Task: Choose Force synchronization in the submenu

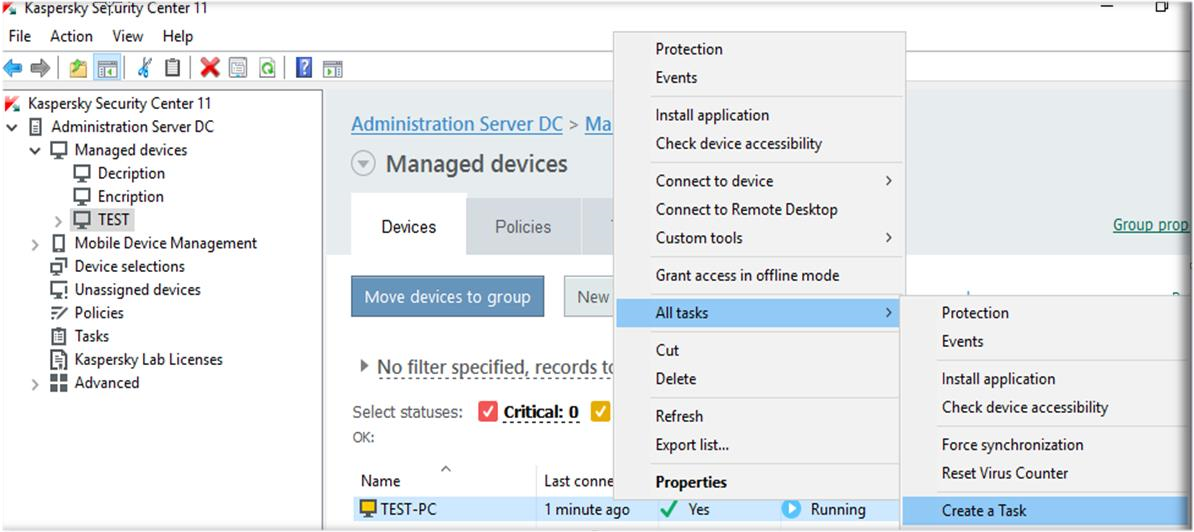Action: [x=1012, y=444]
